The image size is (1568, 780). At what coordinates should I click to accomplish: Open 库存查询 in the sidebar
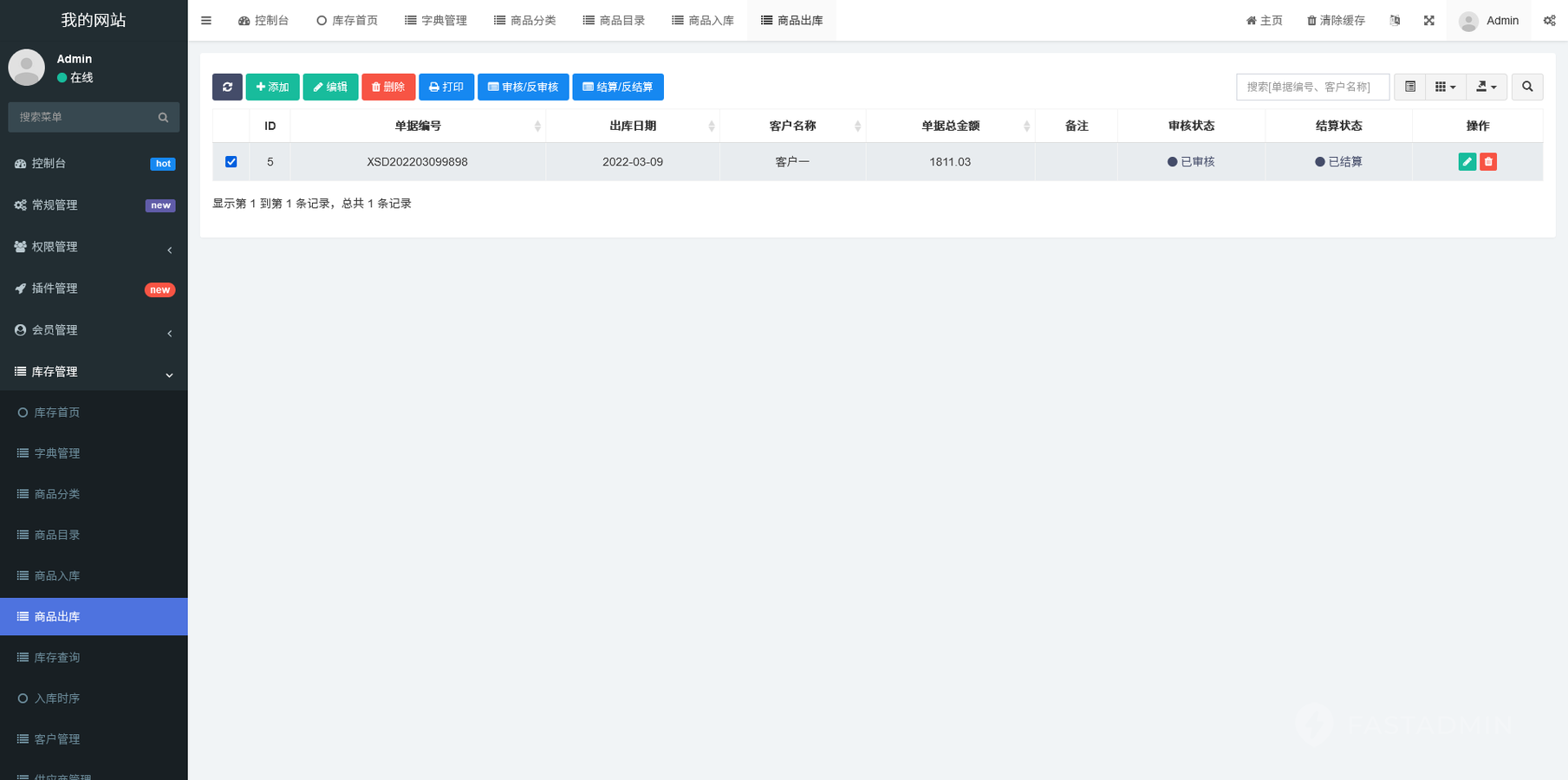click(x=57, y=658)
